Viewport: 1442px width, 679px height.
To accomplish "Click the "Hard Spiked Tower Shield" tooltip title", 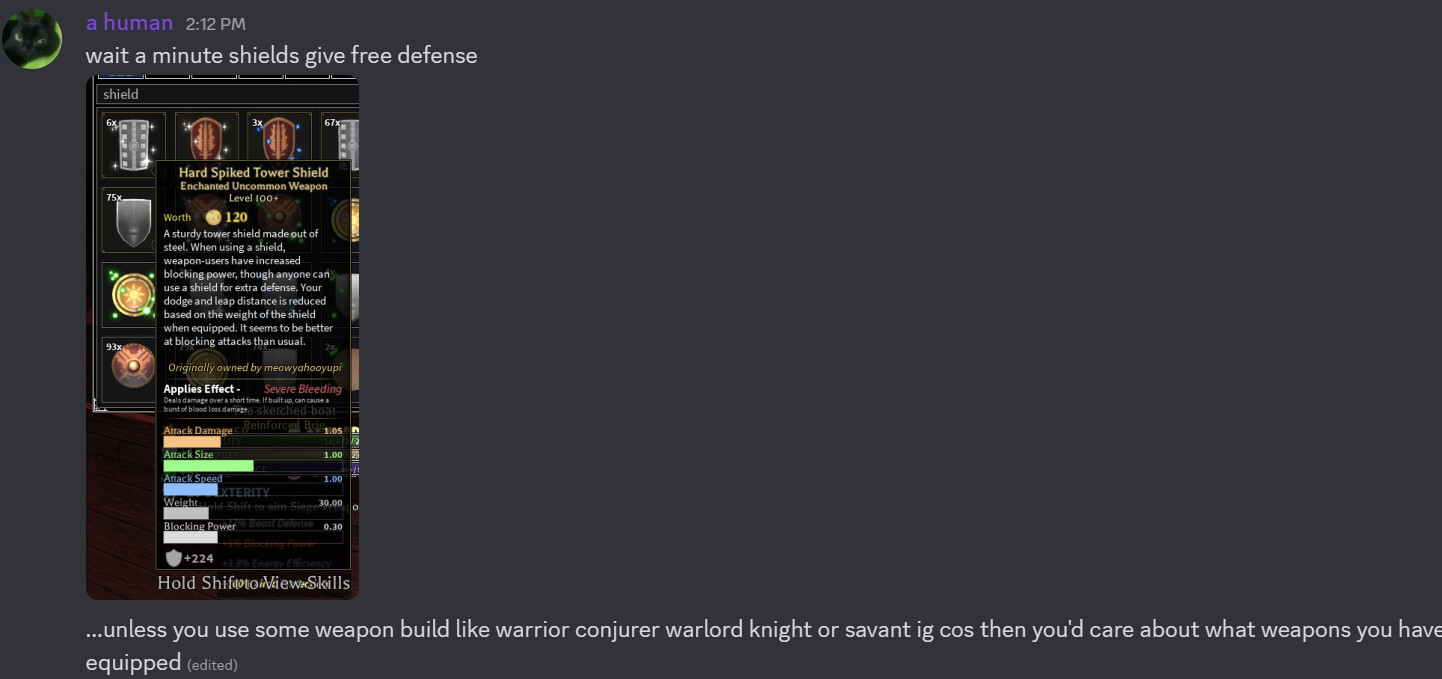I will pos(253,172).
